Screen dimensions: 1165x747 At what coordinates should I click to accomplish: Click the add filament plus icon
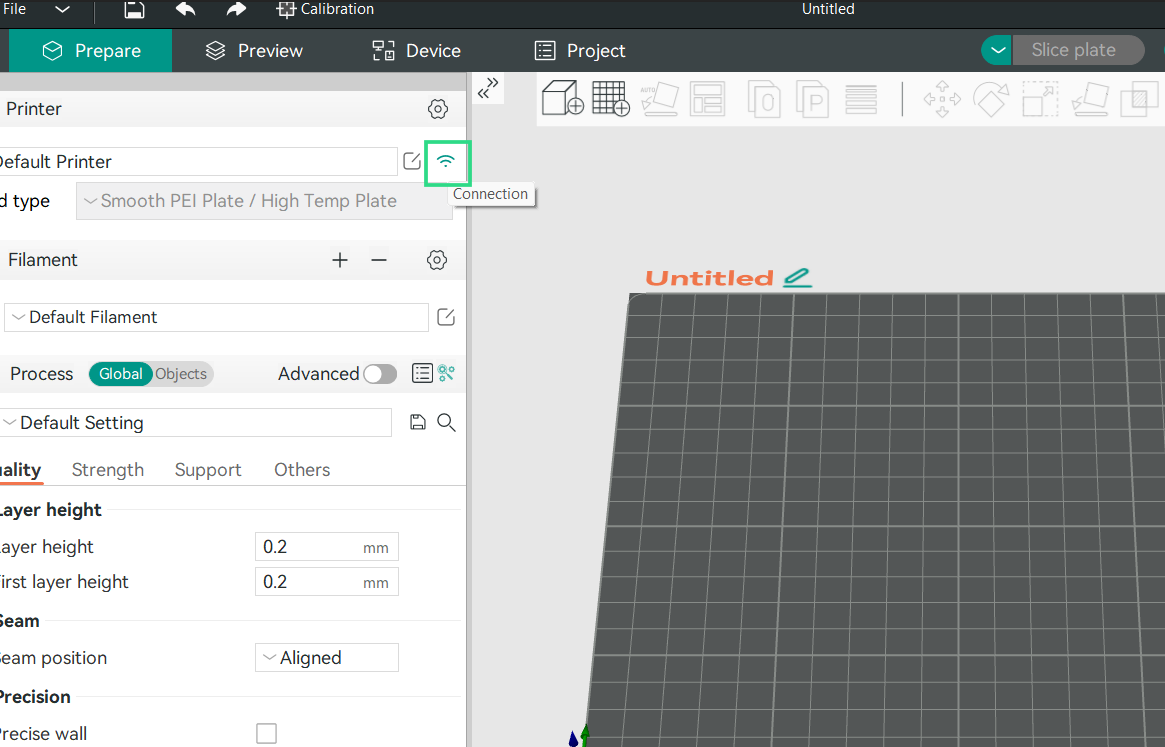[340, 260]
